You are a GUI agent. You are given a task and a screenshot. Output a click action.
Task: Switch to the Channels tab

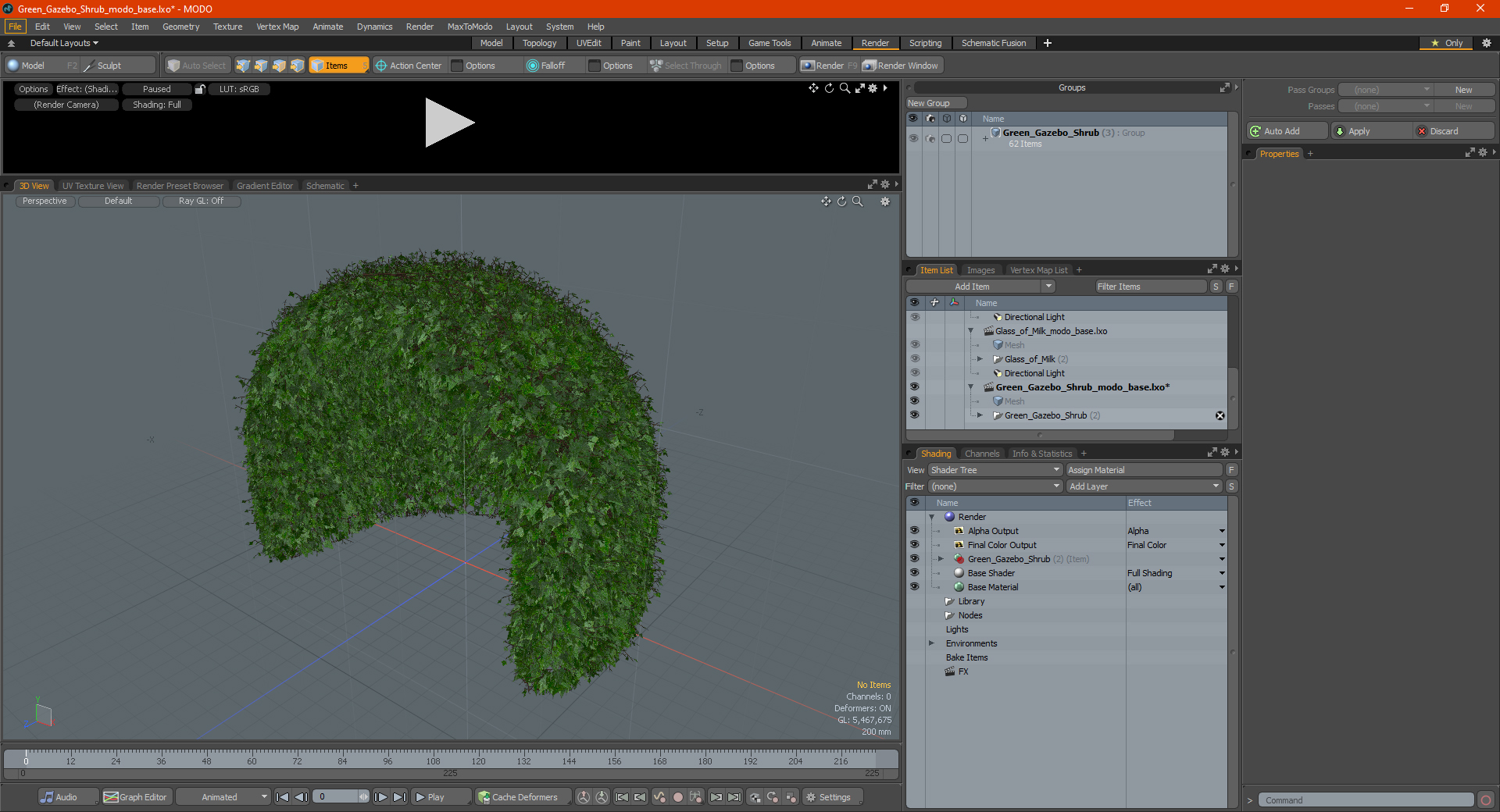(981, 454)
